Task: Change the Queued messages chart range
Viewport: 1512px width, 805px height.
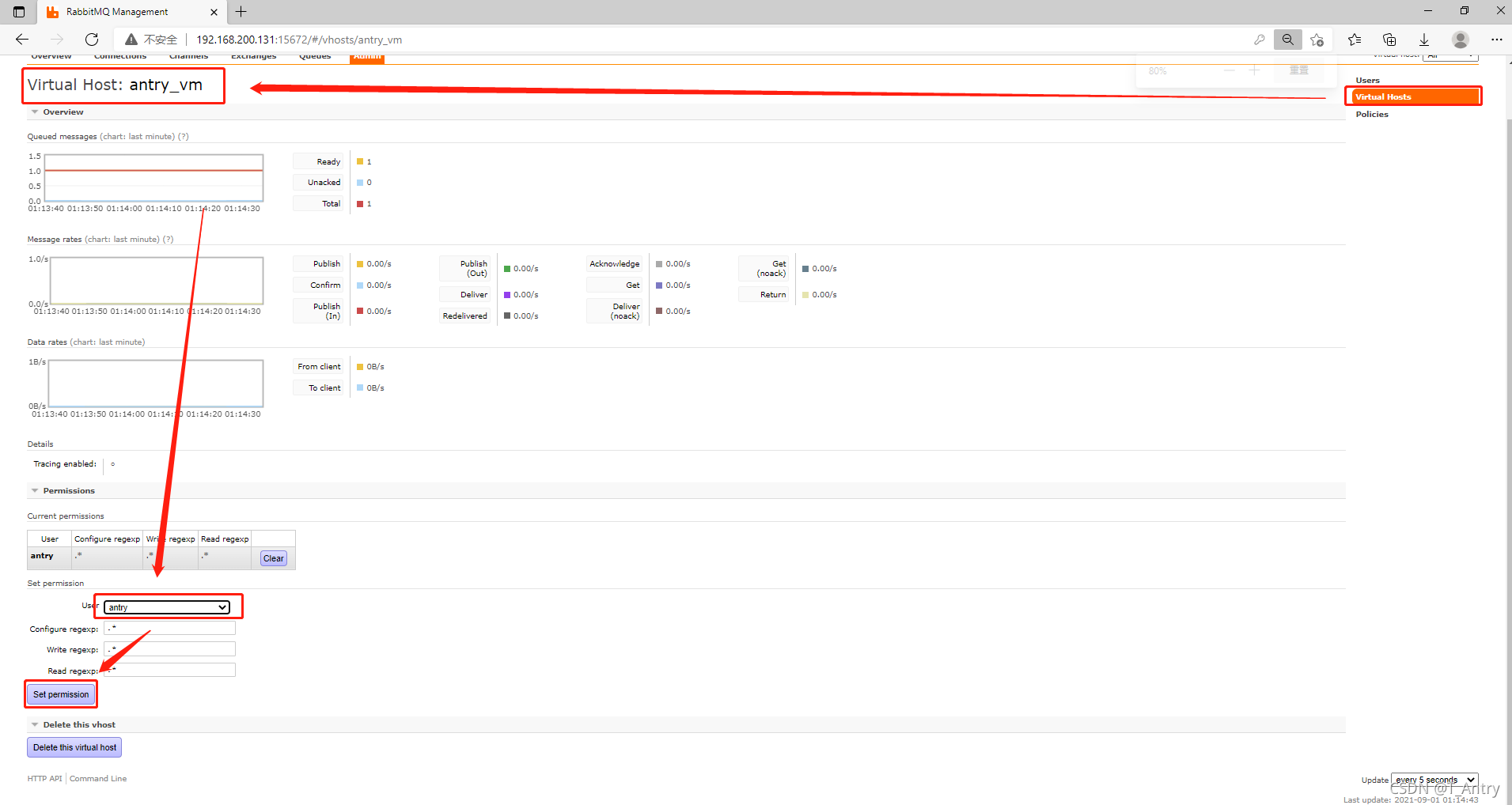Action: coord(137,137)
